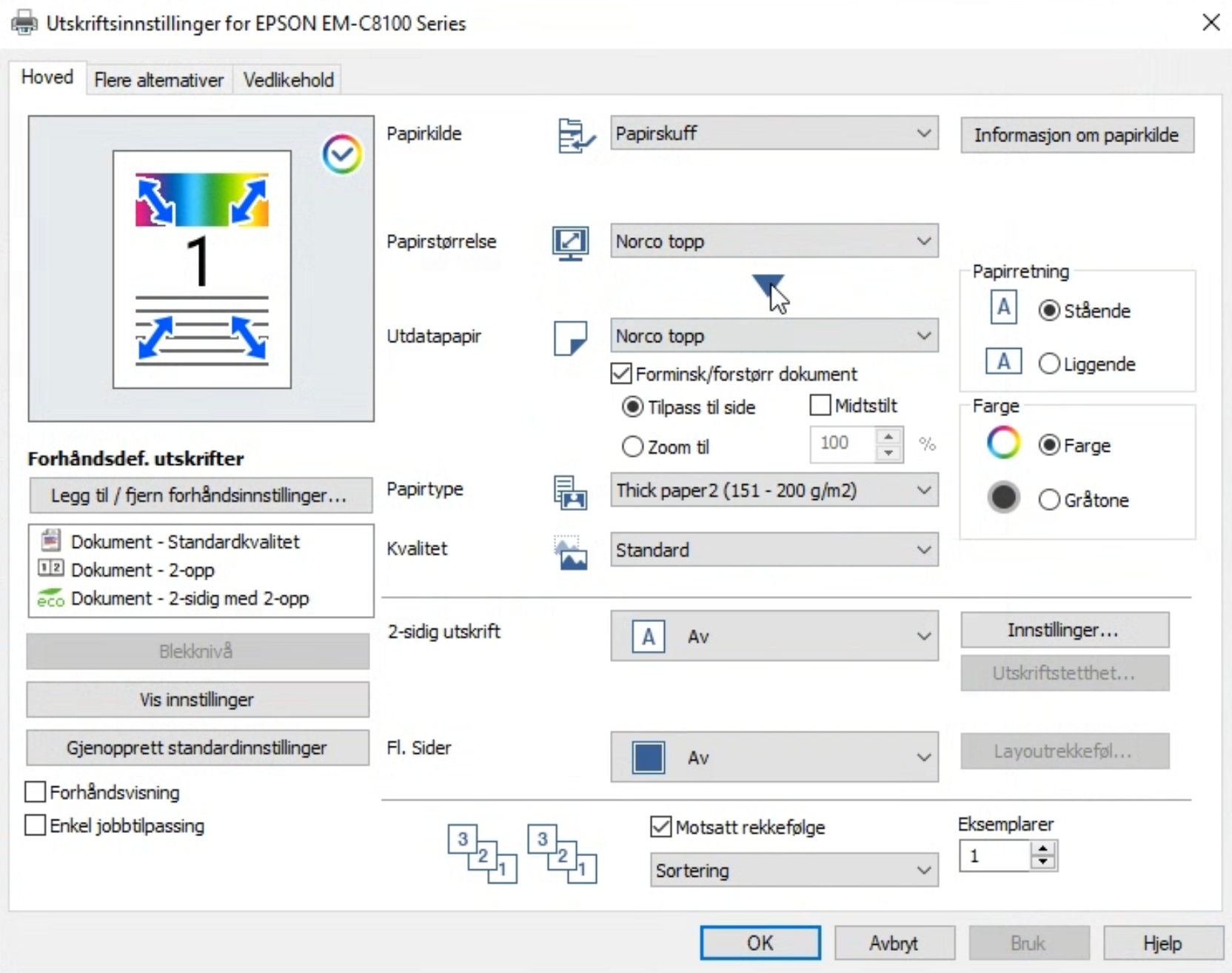Screen dimensions: 1232x973
Task: Expand the Papirtype dropdown showing Thick paper2
Action: tap(774, 490)
